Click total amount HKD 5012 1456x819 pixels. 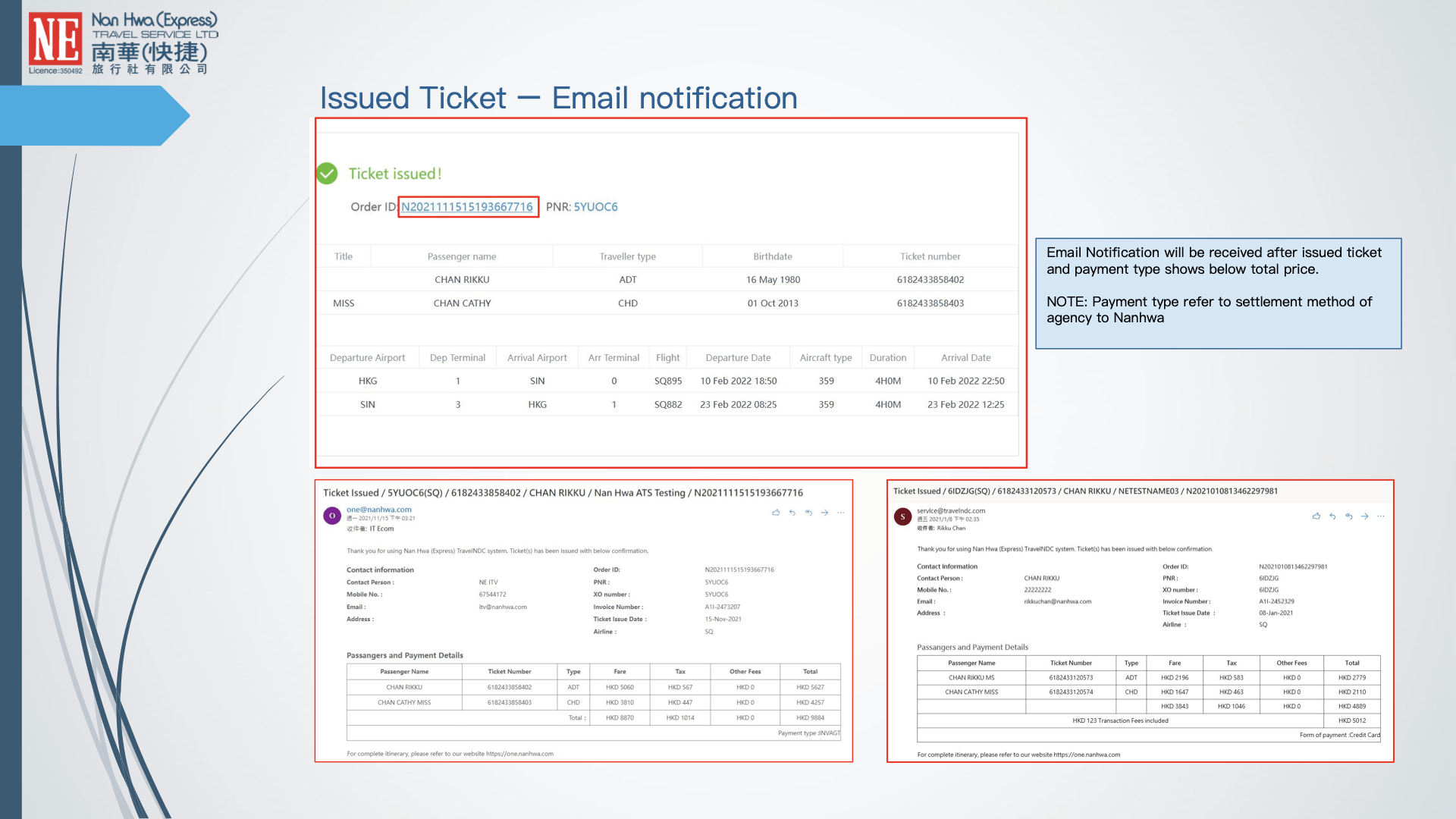(1352, 721)
